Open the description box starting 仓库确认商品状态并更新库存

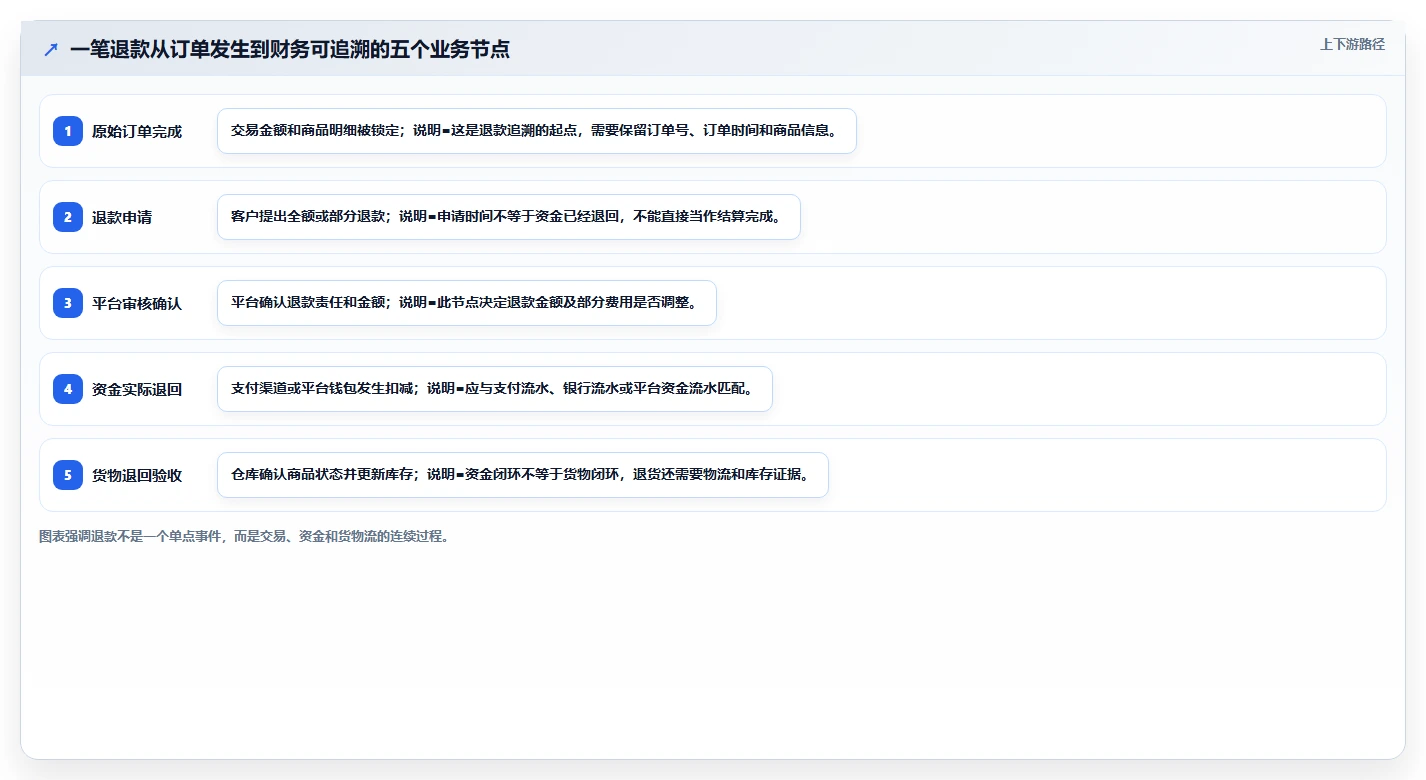[523, 475]
